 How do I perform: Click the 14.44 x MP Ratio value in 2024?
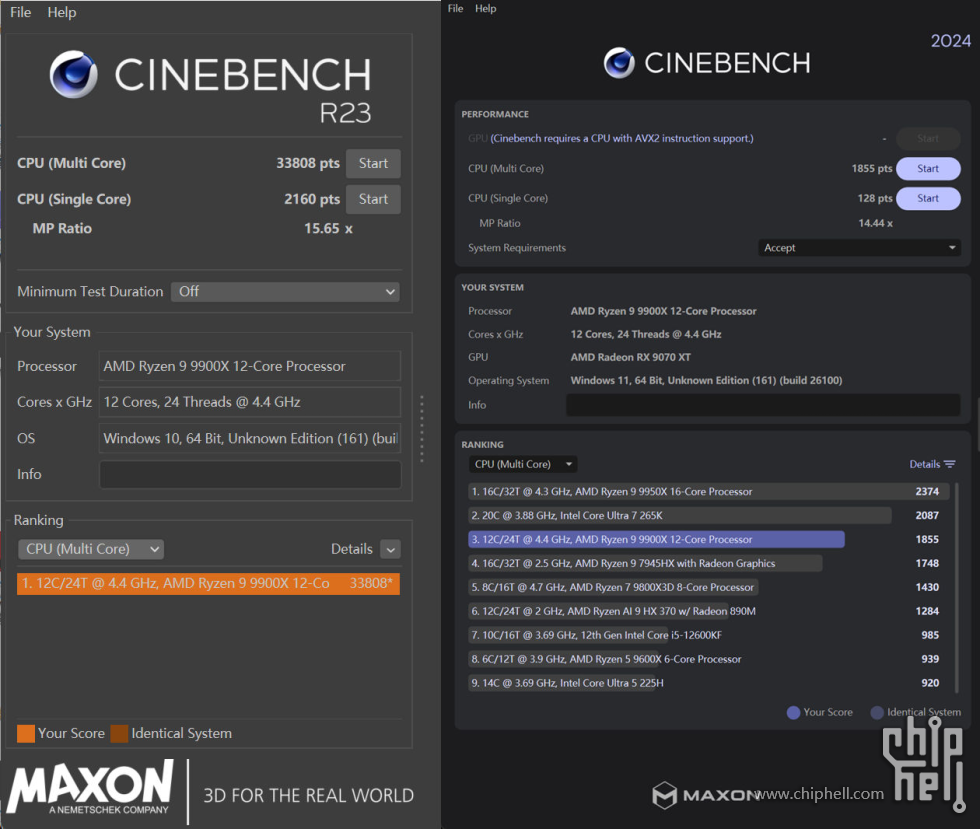click(x=875, y=223)
